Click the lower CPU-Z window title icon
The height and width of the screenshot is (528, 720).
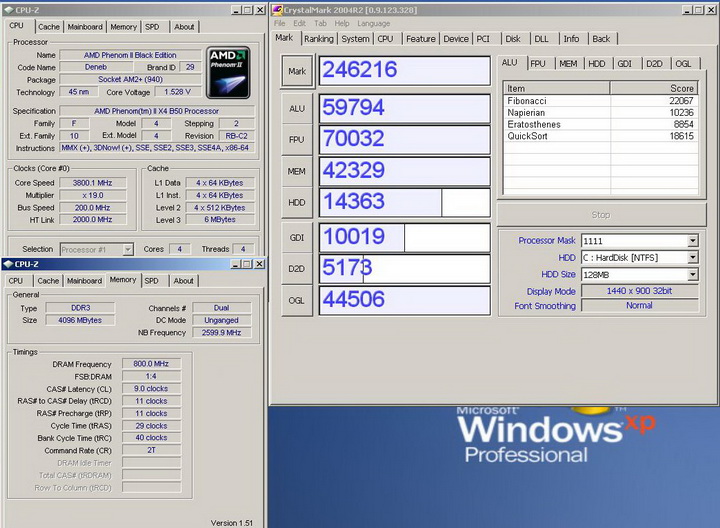pyautogui.click(x=8, y=264)
